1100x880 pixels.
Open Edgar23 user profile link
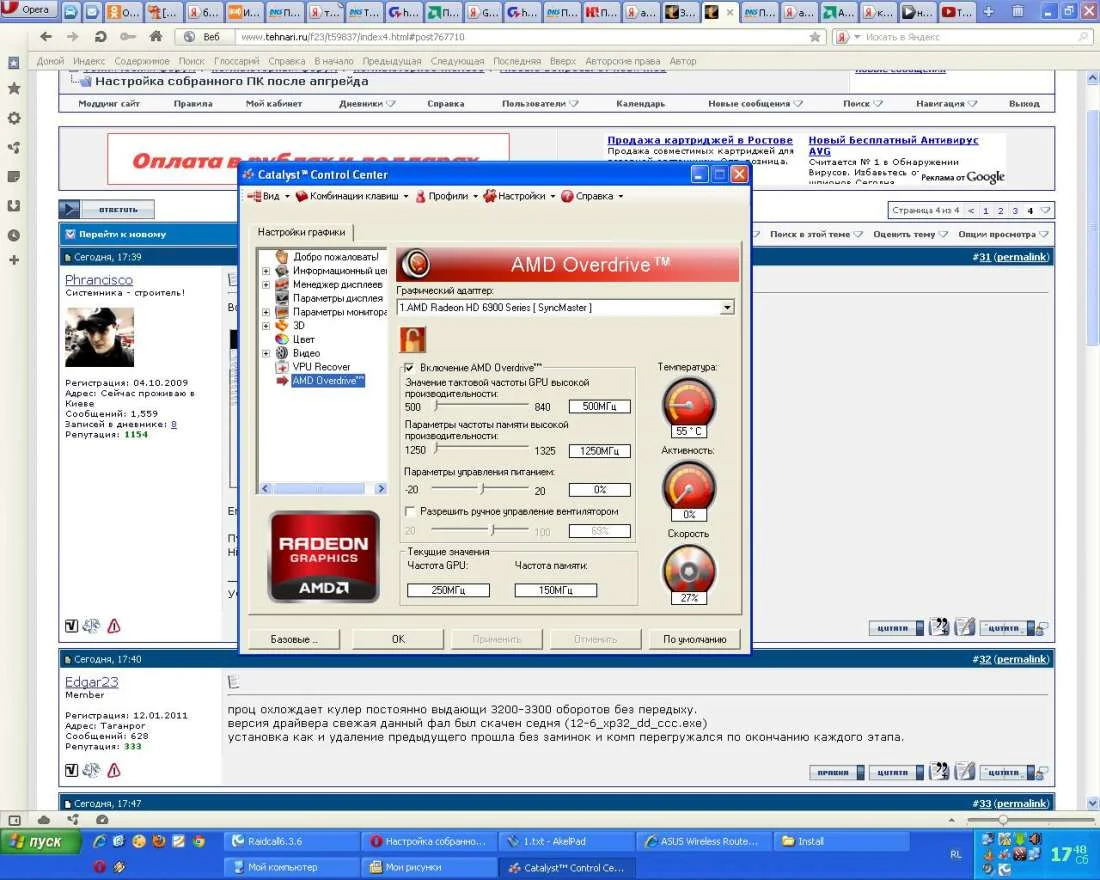click(x=92, y=681)
